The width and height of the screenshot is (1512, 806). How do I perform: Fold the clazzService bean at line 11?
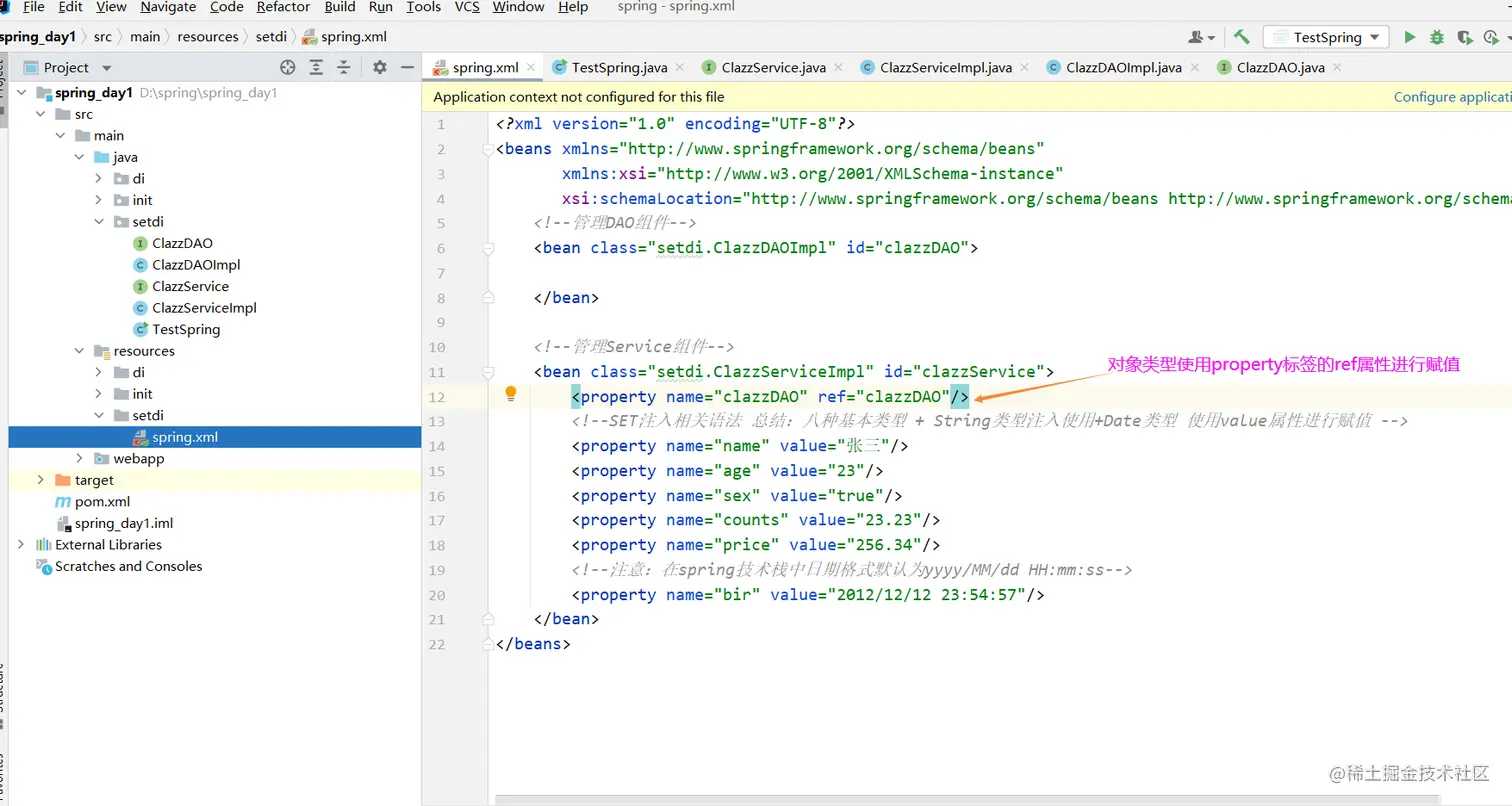click(489, 372)
